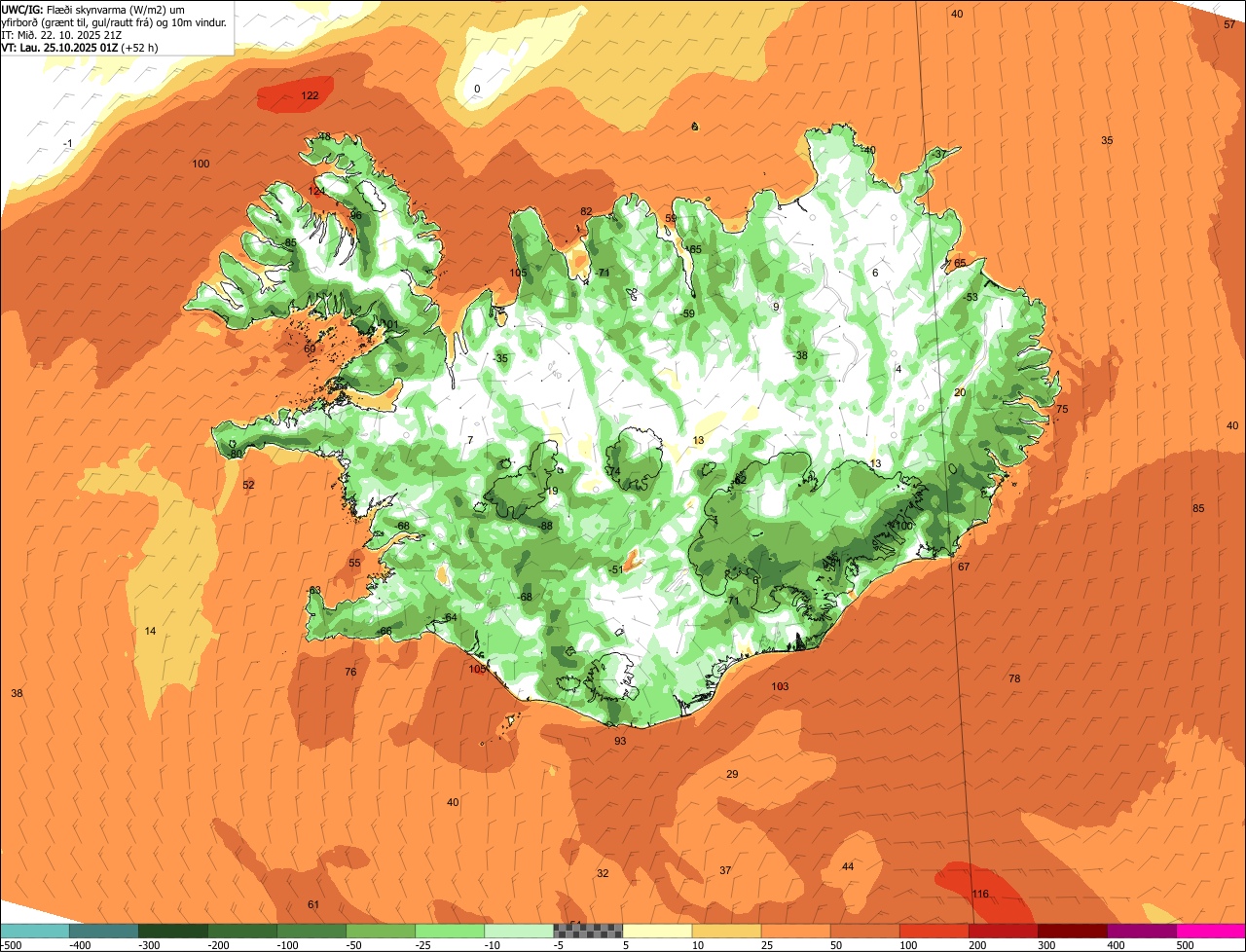Click the legend swatch between -500 and -400
Viewport: 1246px width, 952px height.
pyautogui.click(x=35, y=931)
